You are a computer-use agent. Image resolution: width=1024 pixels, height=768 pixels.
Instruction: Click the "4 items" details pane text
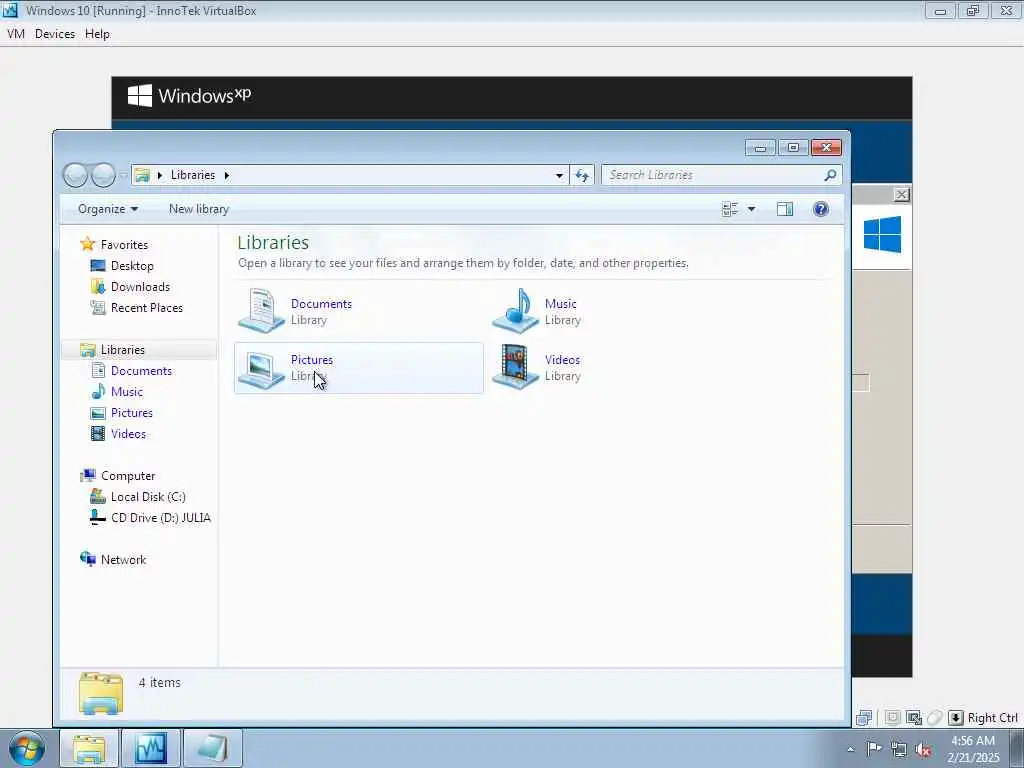tap(159, 682)
